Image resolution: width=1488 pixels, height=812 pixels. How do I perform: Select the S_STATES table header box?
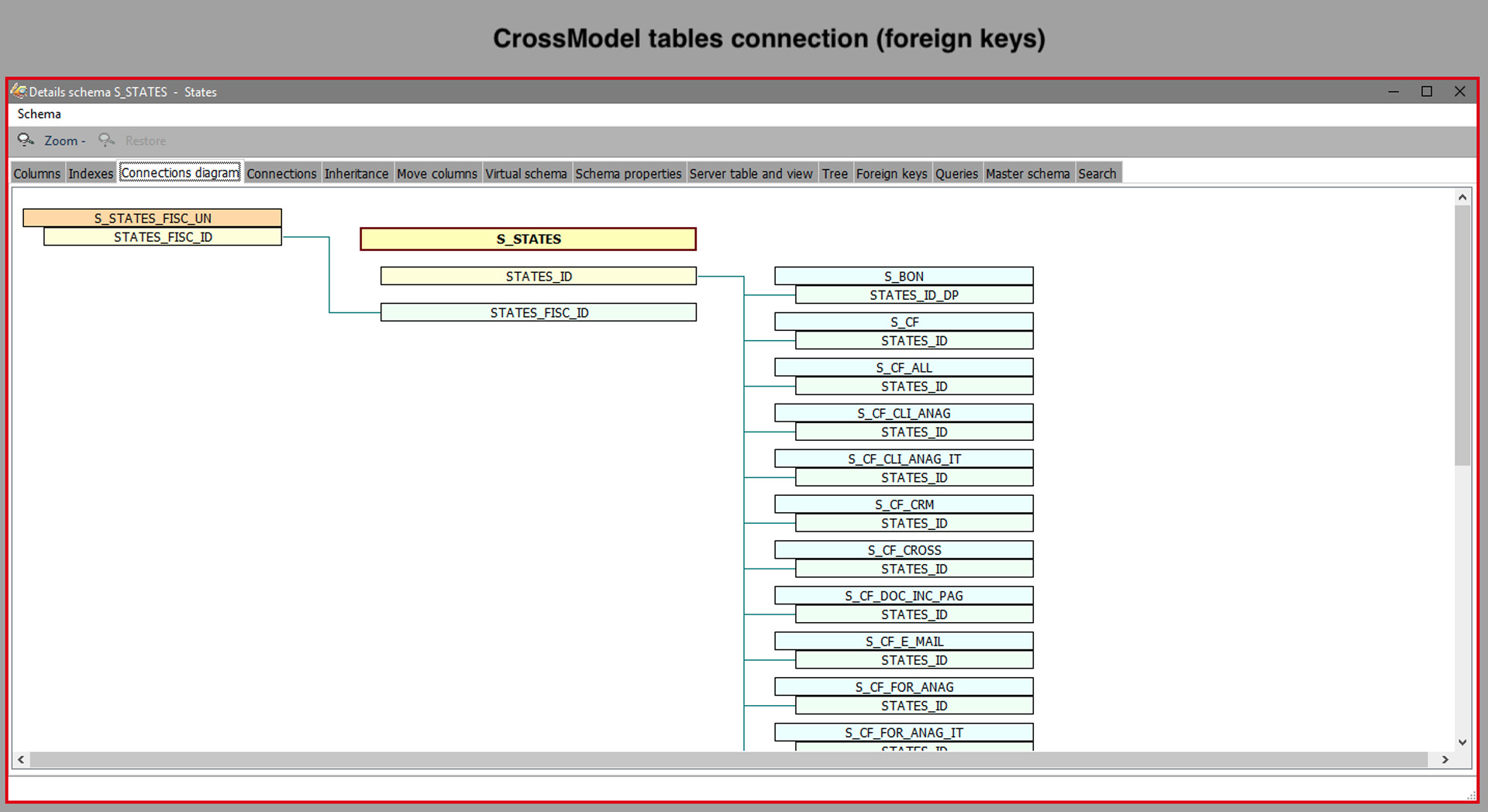click(528, 239)
